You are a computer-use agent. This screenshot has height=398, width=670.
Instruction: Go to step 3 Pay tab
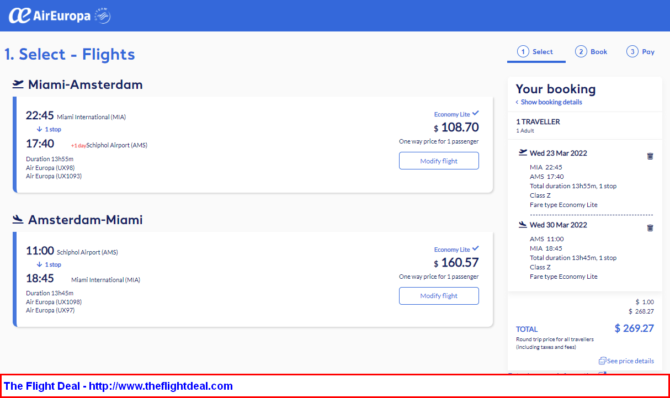pyautogui.click(x=641, y=52)
